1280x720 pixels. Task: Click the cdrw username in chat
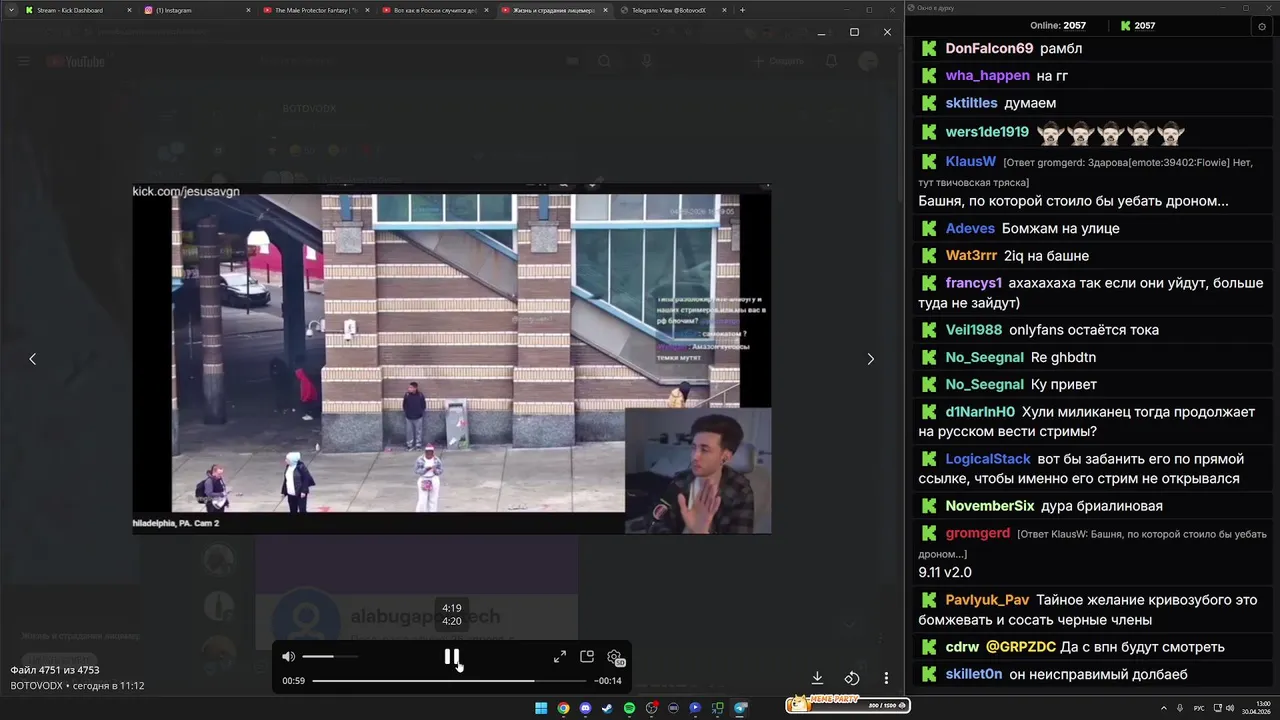tap(962, 647)
